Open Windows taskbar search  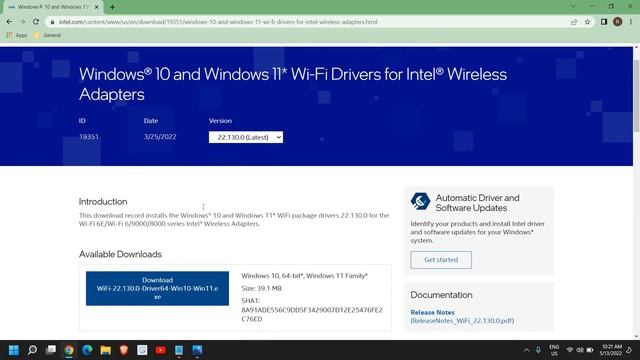pos(32,350)
